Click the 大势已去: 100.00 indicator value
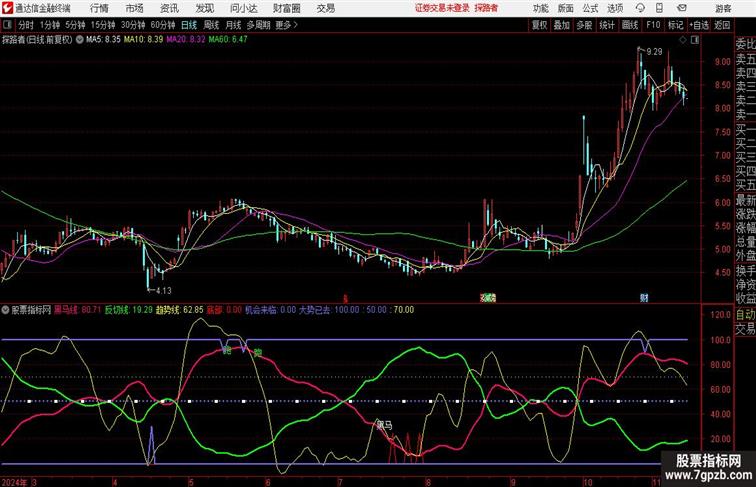 click(329, 310)
